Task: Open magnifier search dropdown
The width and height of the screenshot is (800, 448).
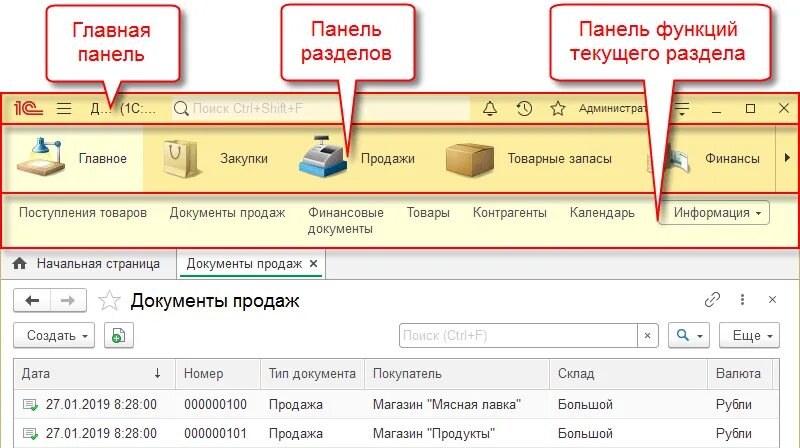Action: coord(689,335)
